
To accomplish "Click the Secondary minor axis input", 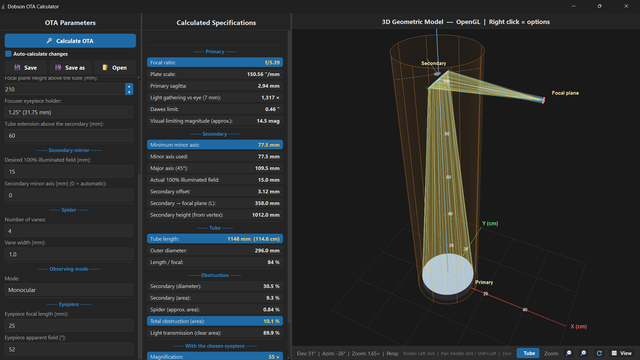I will [x=69, y=195].
